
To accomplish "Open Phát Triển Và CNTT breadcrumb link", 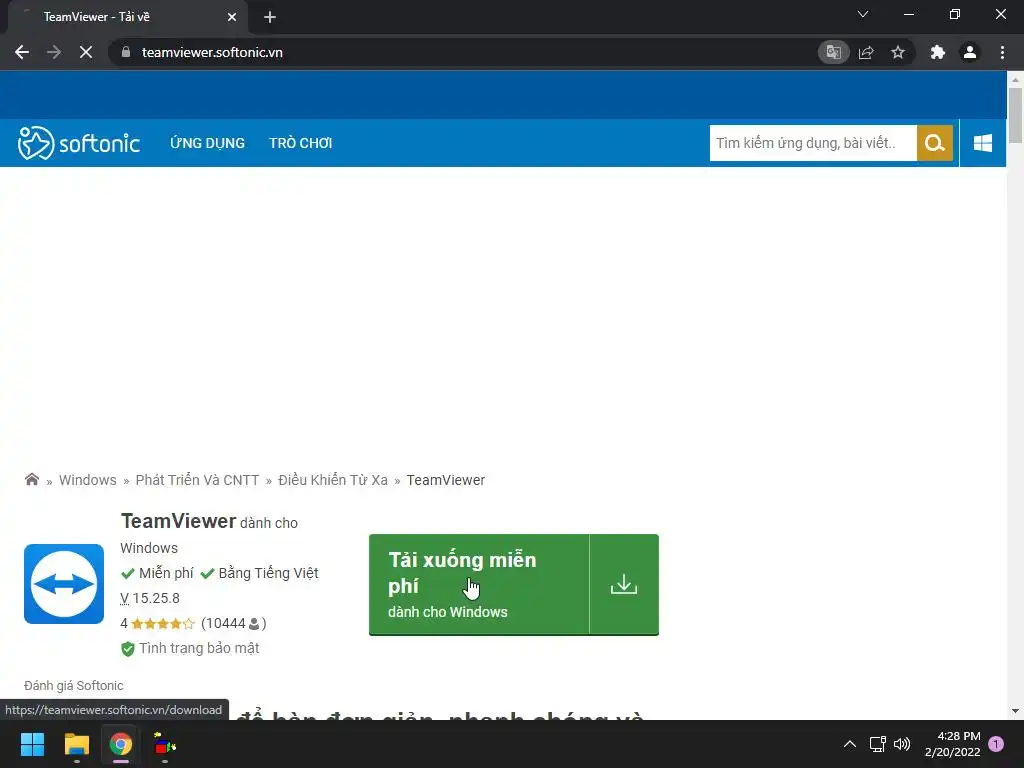I will tap(197, 480).
